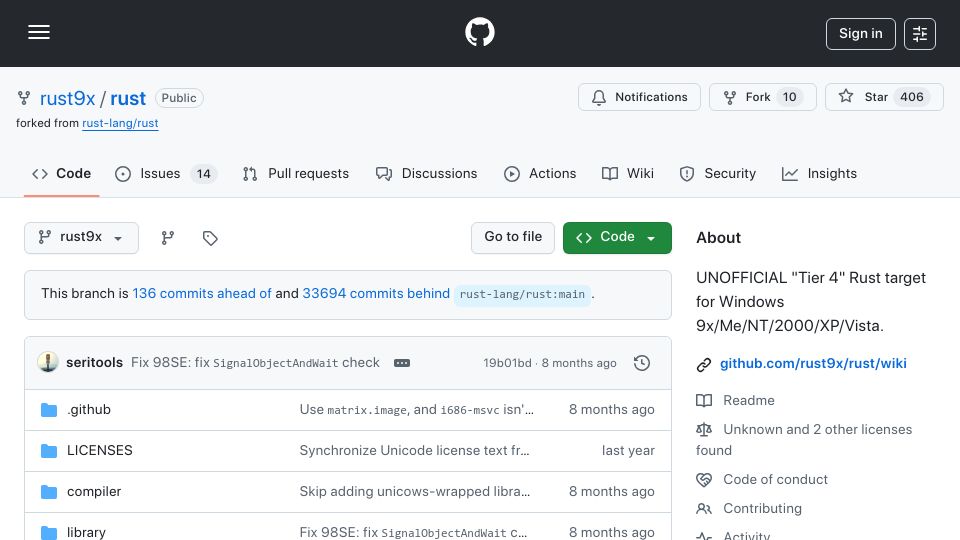
Task: Open seritools avatar image
Action: coord(48,362)
